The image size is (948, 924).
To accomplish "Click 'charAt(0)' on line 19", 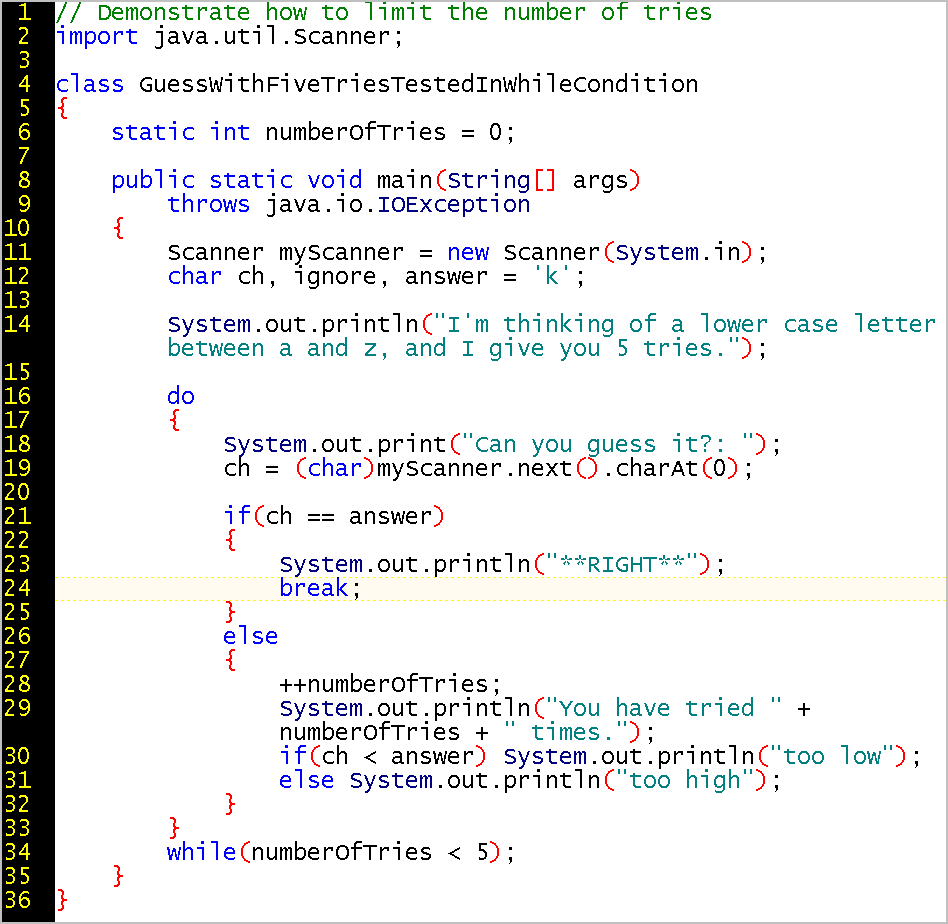I will click(678, 469).
